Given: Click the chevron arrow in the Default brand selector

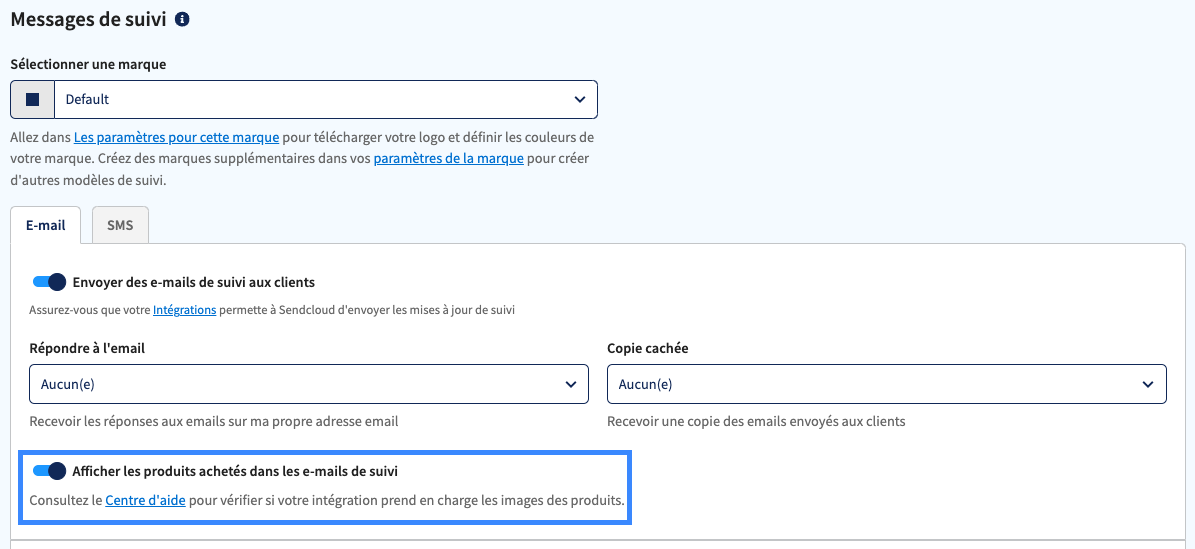Looking at the screenshot, I should [579, 99].
